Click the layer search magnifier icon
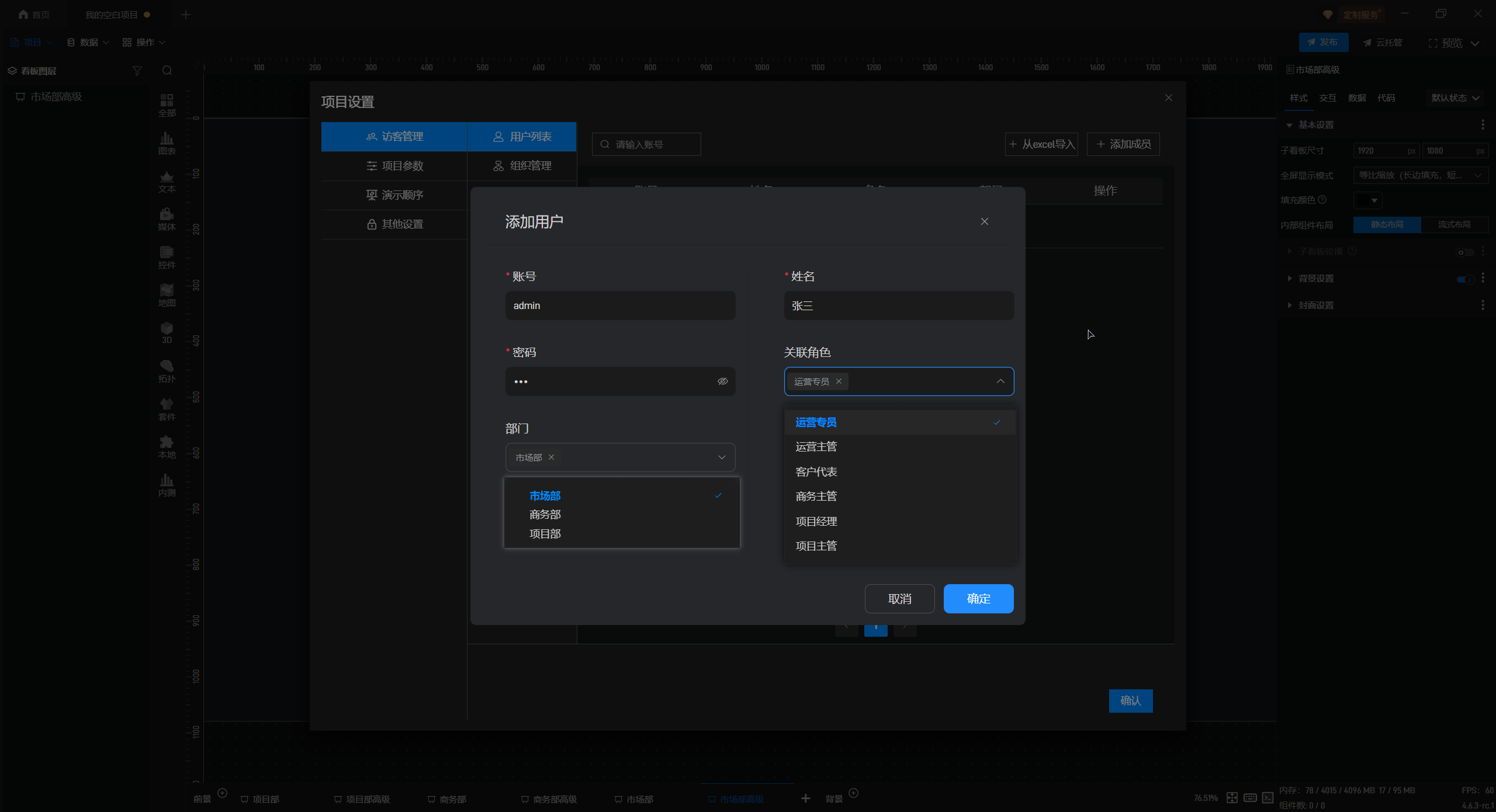 coord(167,71)
